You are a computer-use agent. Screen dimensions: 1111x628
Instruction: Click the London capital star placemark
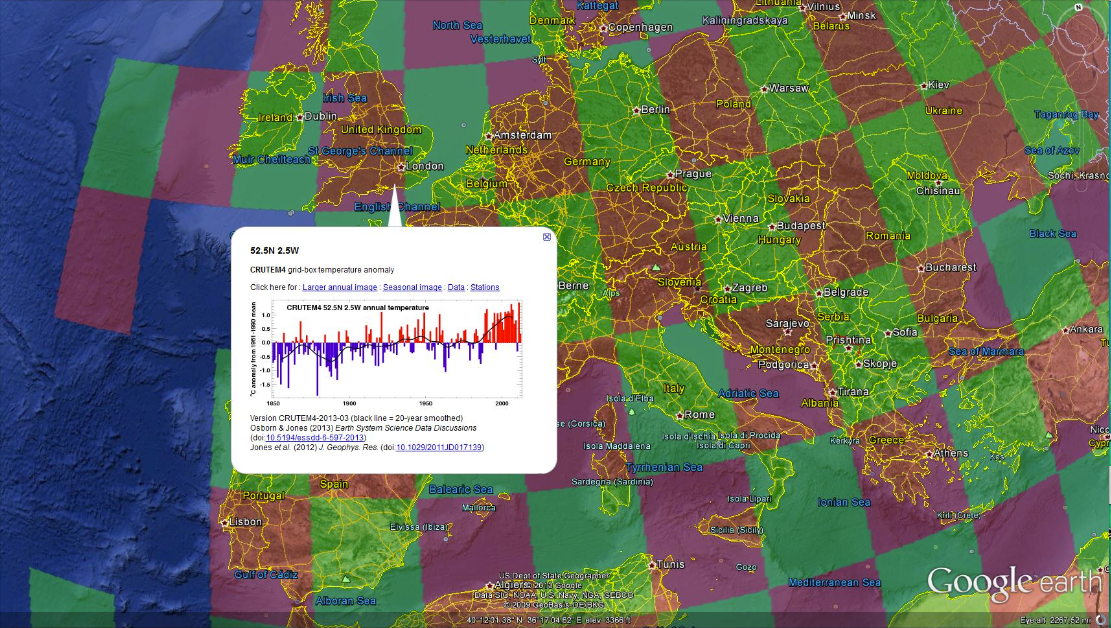(401, 167)
